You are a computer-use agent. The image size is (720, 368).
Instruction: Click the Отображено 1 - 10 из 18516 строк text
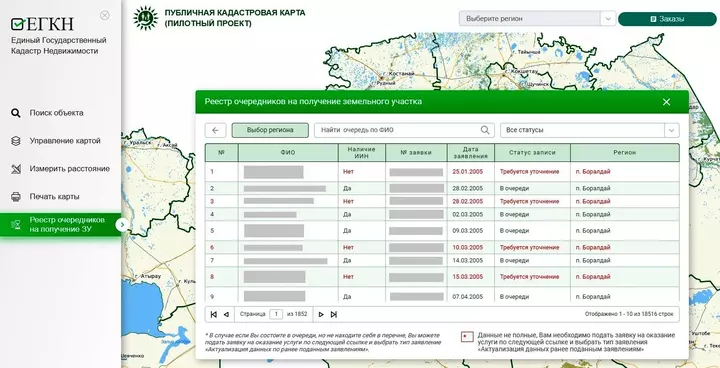click(629, 314)
